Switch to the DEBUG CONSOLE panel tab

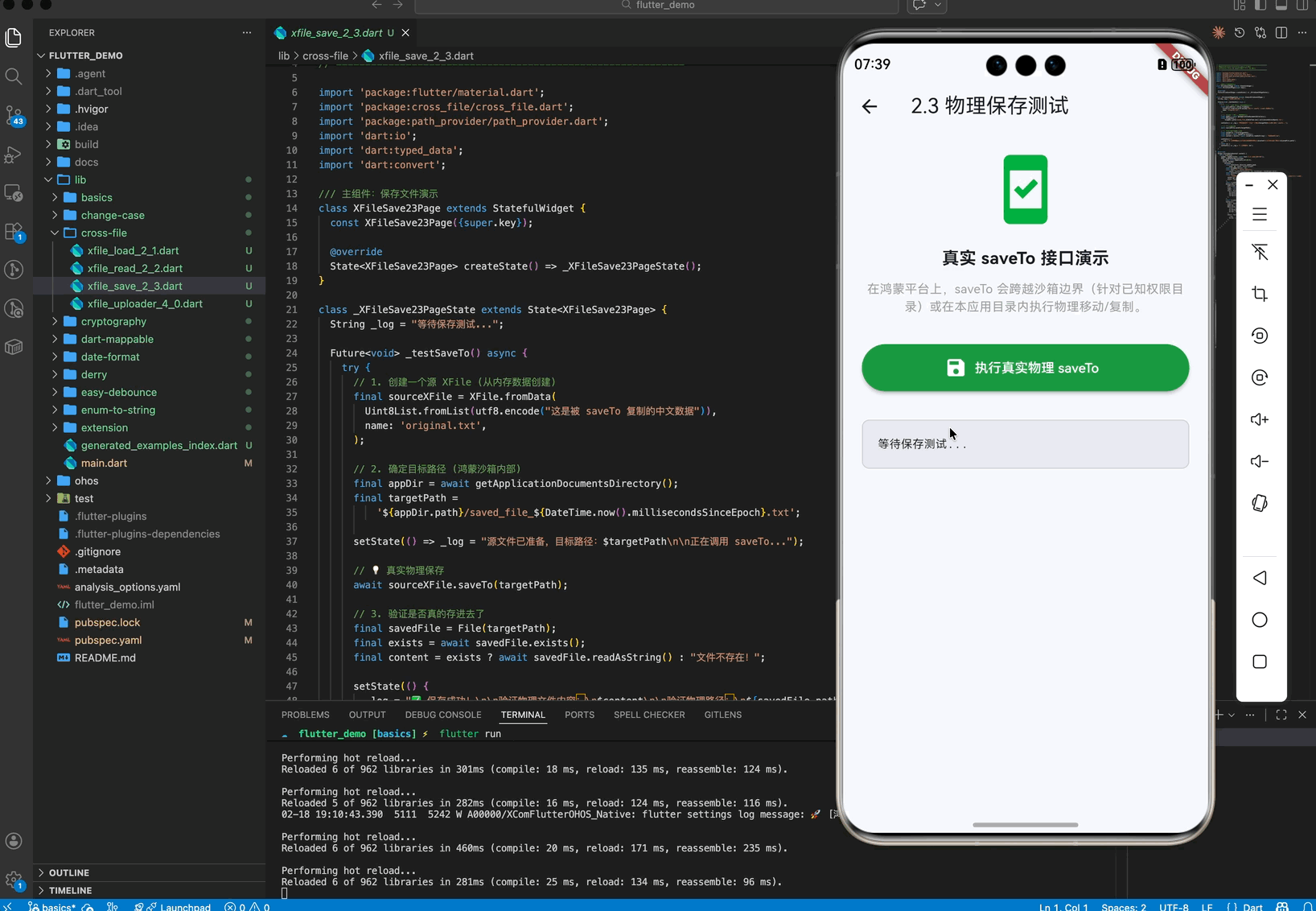point(443,715)
